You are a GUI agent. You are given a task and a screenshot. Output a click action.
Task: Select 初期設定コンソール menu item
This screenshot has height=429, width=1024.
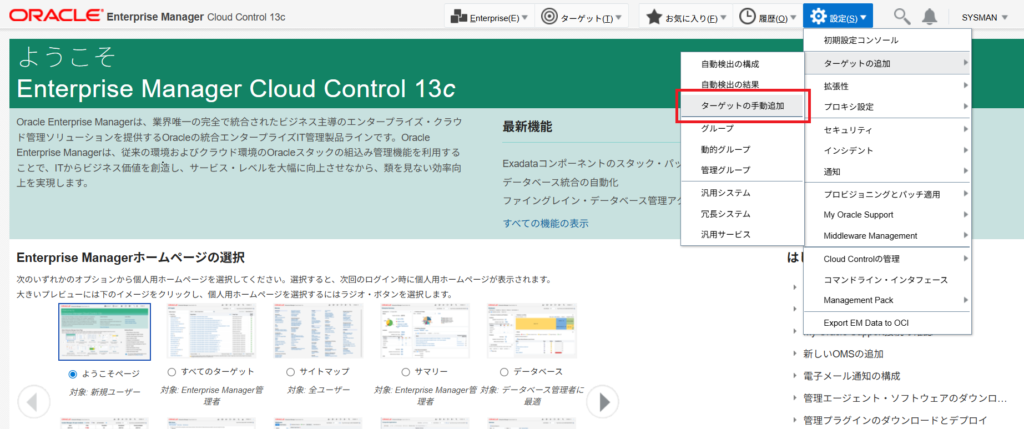pos(860,41)
